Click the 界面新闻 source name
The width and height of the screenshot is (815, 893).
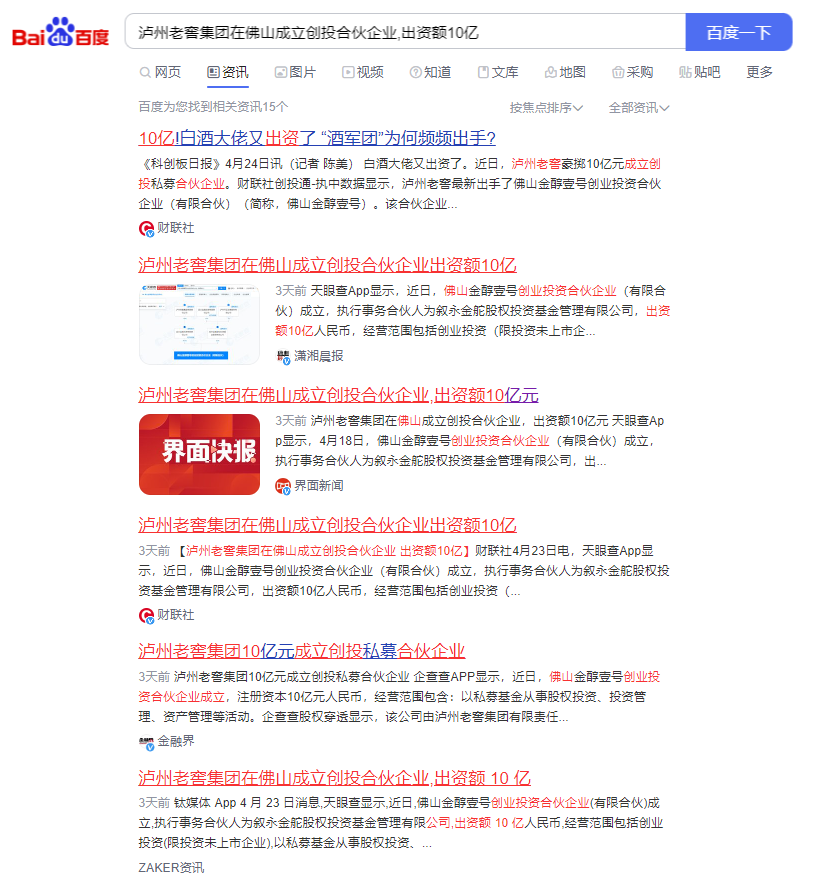pyautogui.click(x=318, y=486)
